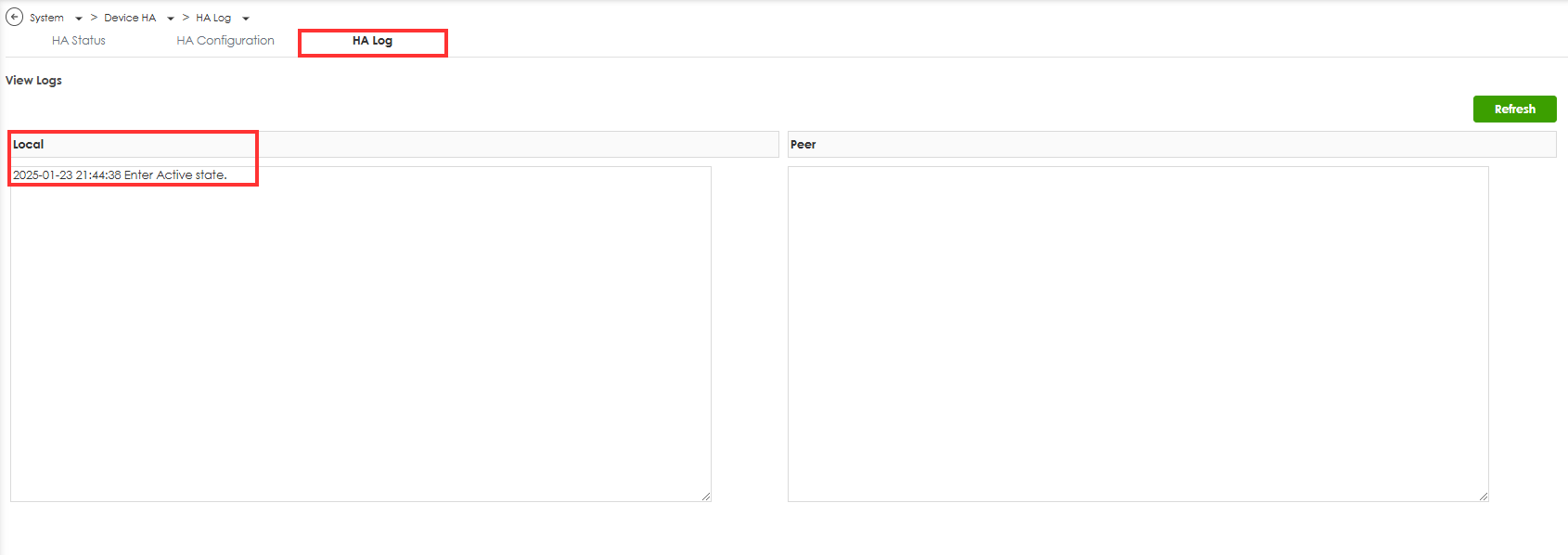Screen dimensions: 1568x555
Task: Click inside the empty Peer log box
Action: click(1137, 334)
